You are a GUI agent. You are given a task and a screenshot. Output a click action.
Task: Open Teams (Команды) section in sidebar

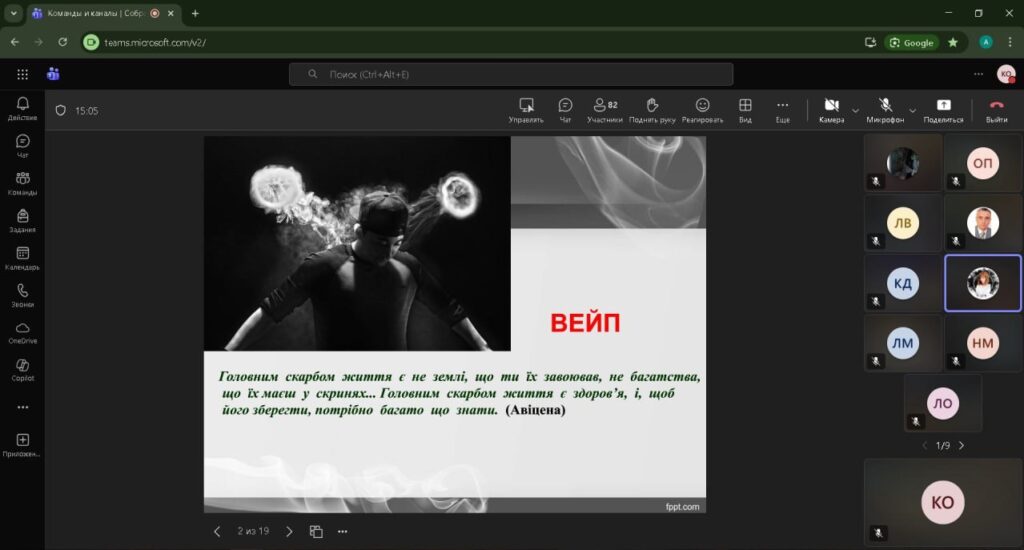tap(22, 183)
